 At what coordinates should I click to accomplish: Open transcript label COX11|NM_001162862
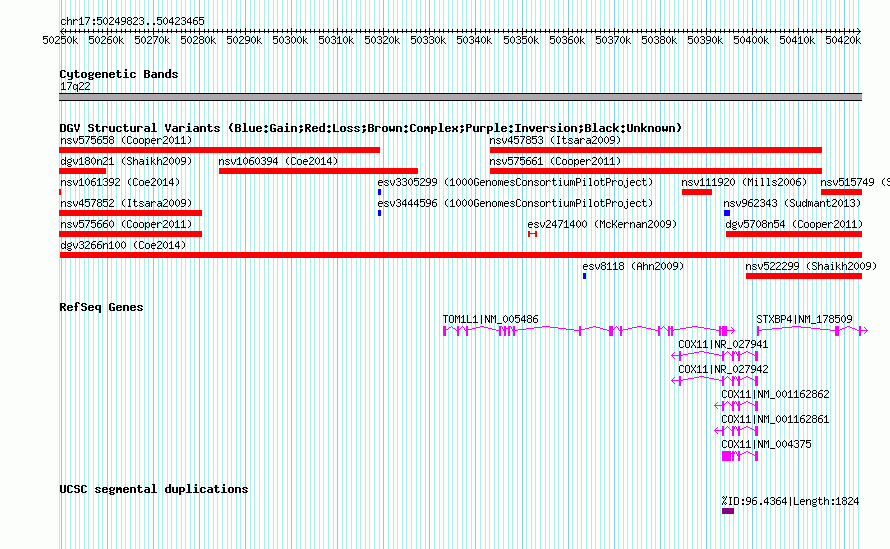click(x=775, y=394)
